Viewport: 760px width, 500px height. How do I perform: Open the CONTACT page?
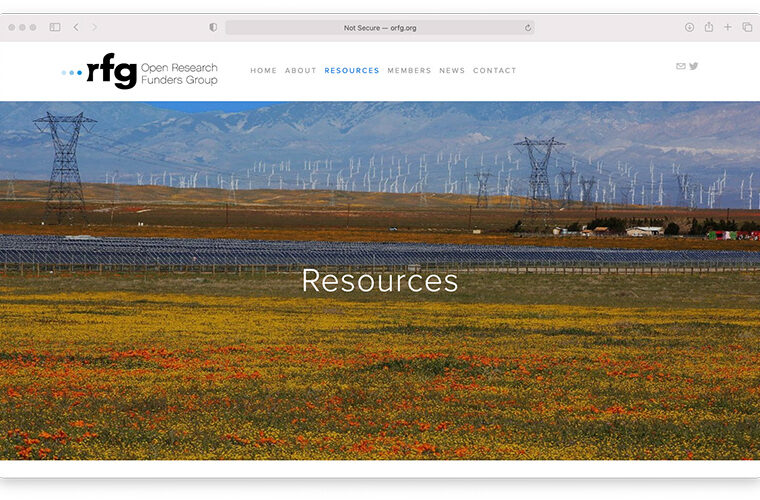(x=494, y=70)
